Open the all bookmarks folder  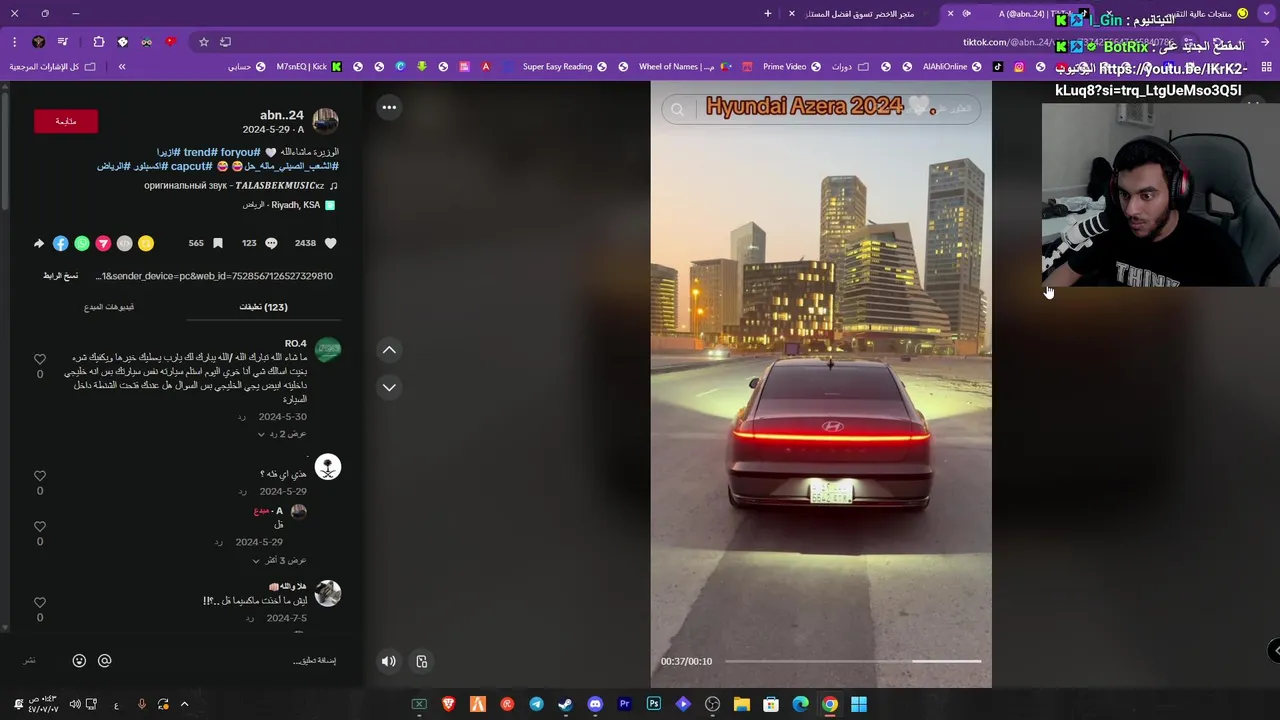(x=53, y=67)
